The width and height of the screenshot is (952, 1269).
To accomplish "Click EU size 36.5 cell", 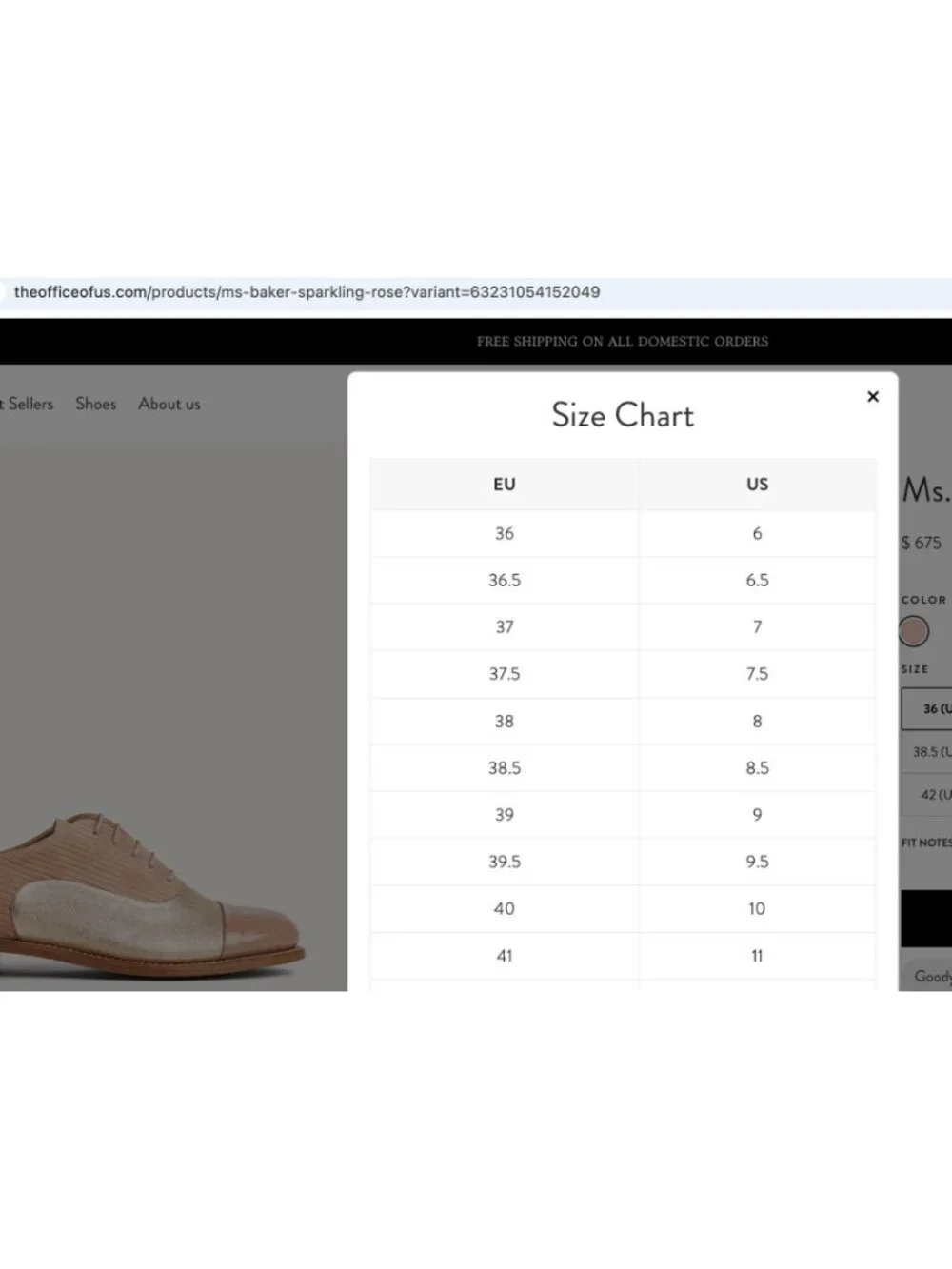I will click(505, 581).
